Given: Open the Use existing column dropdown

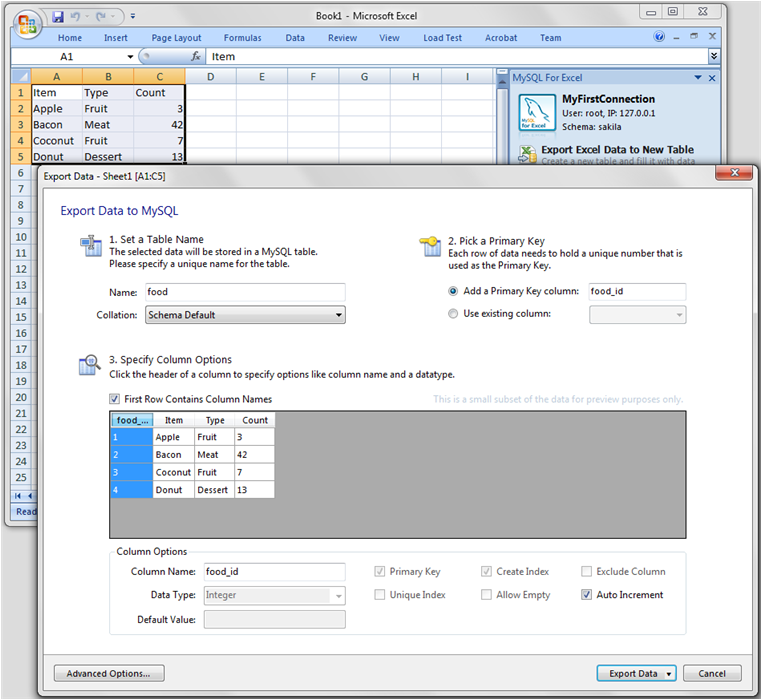Looking at the screenshot, I should pos(638,315).
